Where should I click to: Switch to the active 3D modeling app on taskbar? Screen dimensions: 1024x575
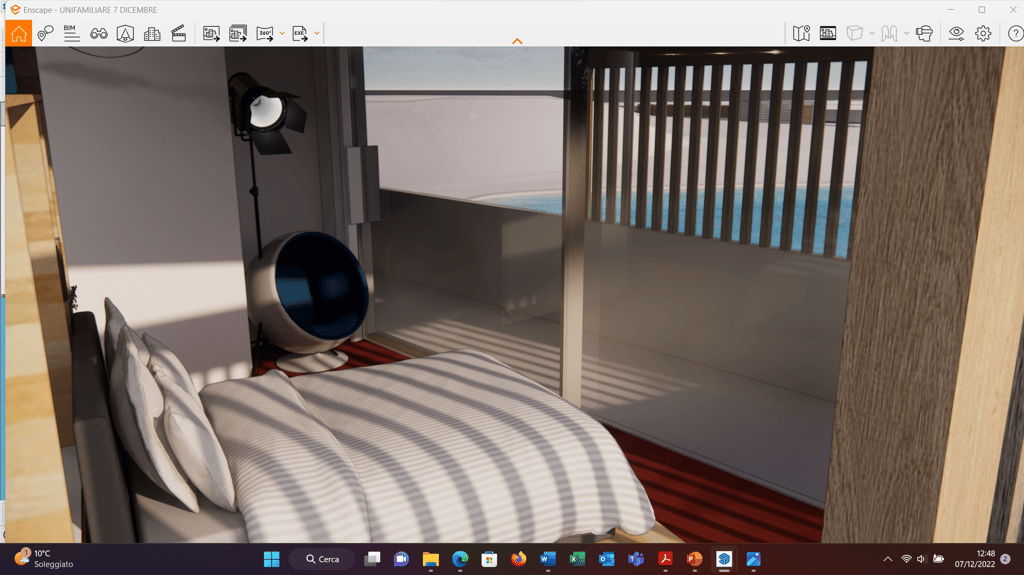[724, 559]
